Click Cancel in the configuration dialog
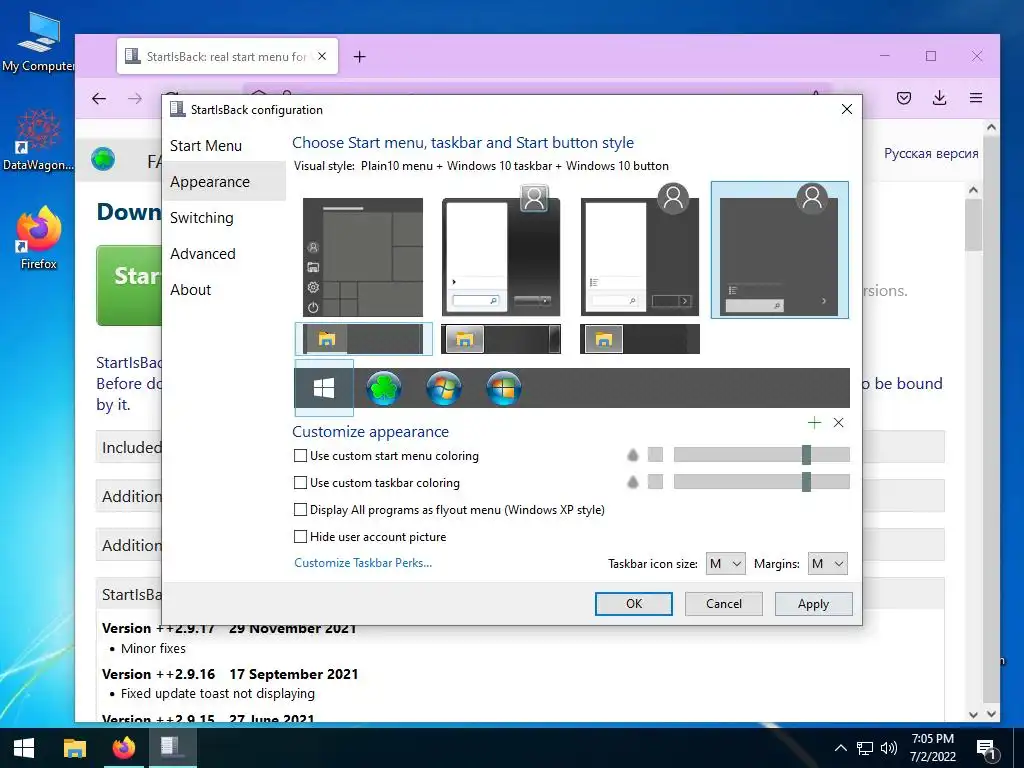This screenshot has width=1024, height=768. coord(724,603)
